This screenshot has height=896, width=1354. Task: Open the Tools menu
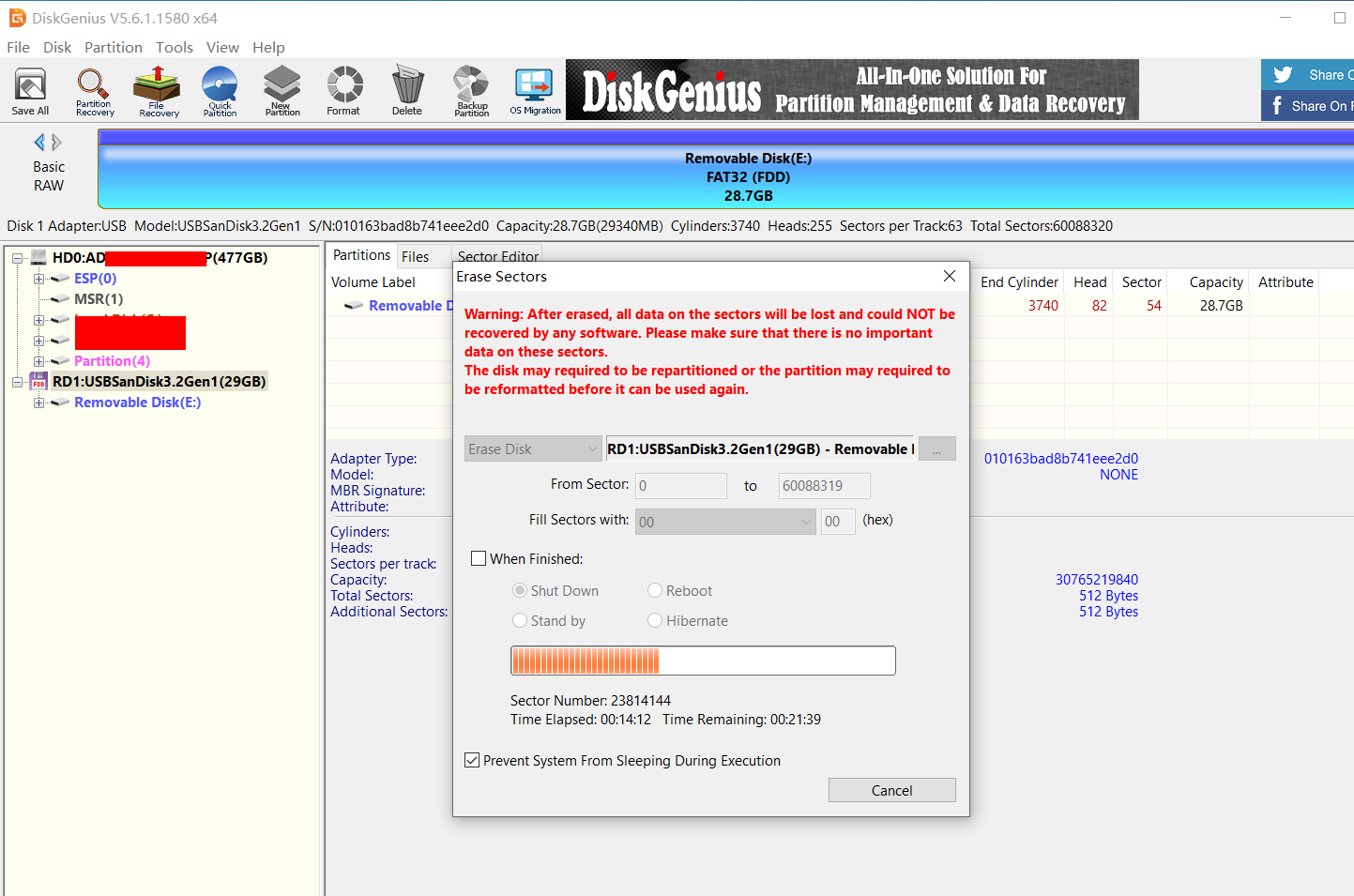point(175,47)
